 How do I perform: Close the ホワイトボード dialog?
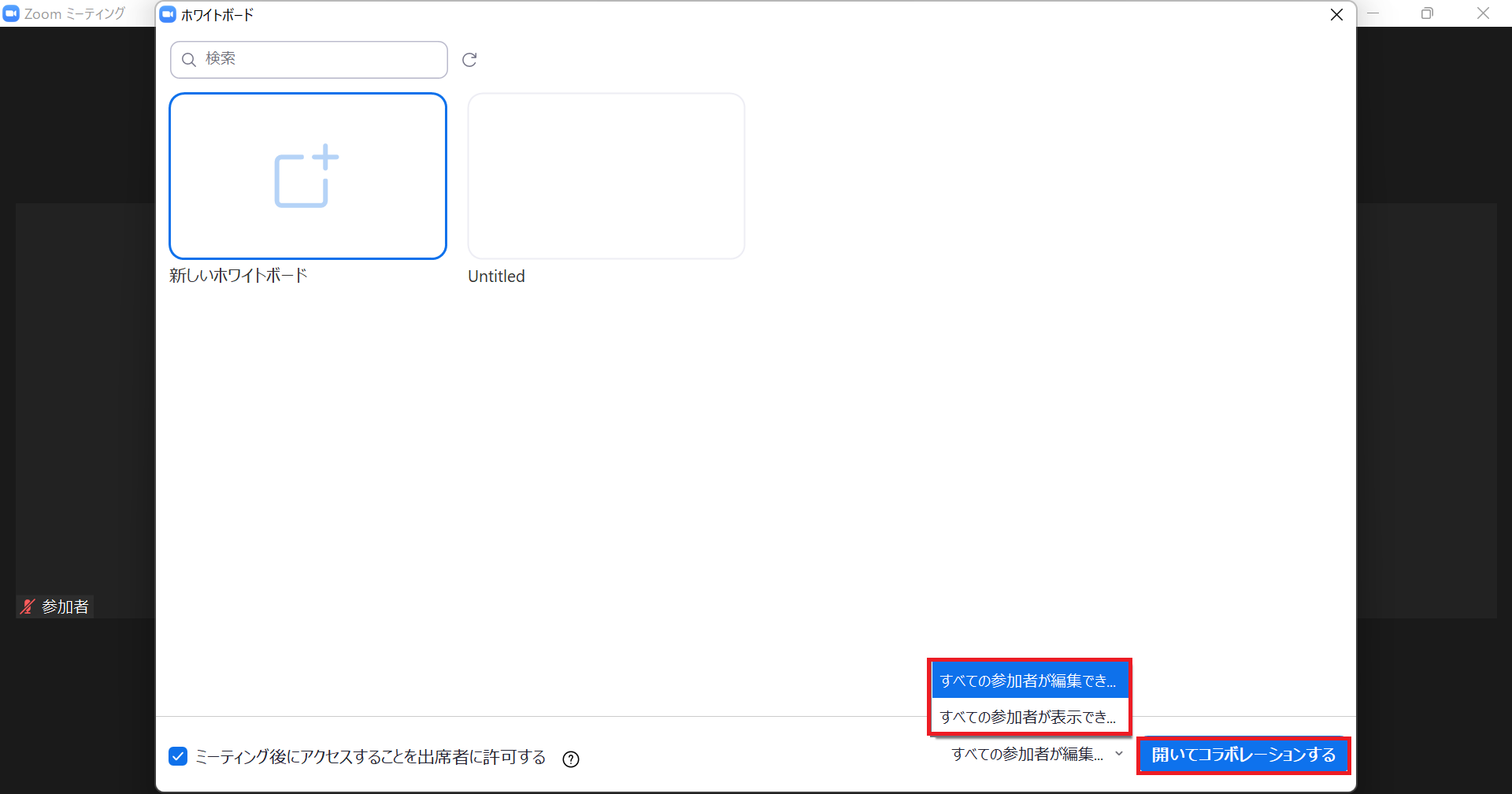click(1336, 15)
